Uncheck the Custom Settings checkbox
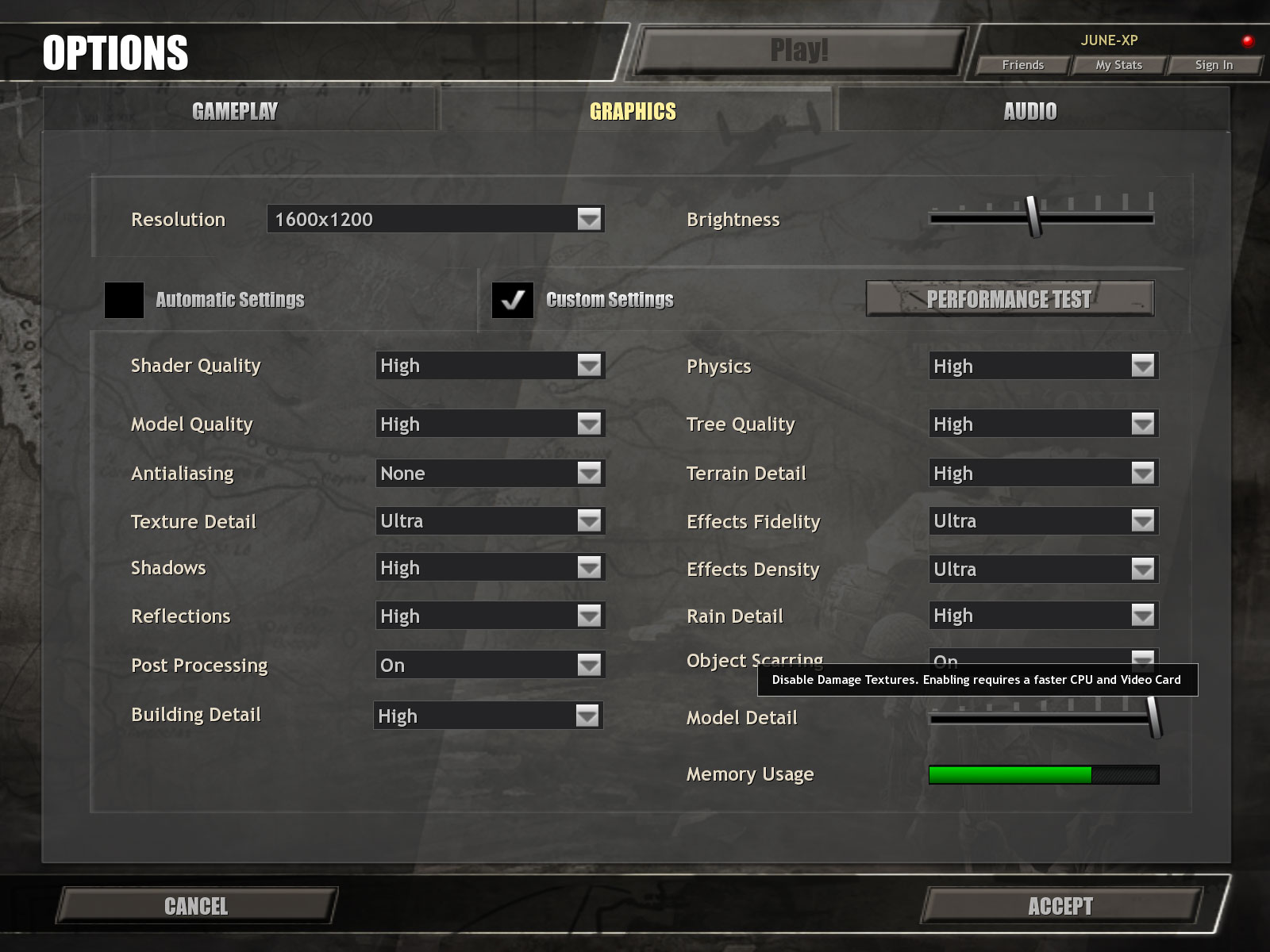 pos(513,300)
